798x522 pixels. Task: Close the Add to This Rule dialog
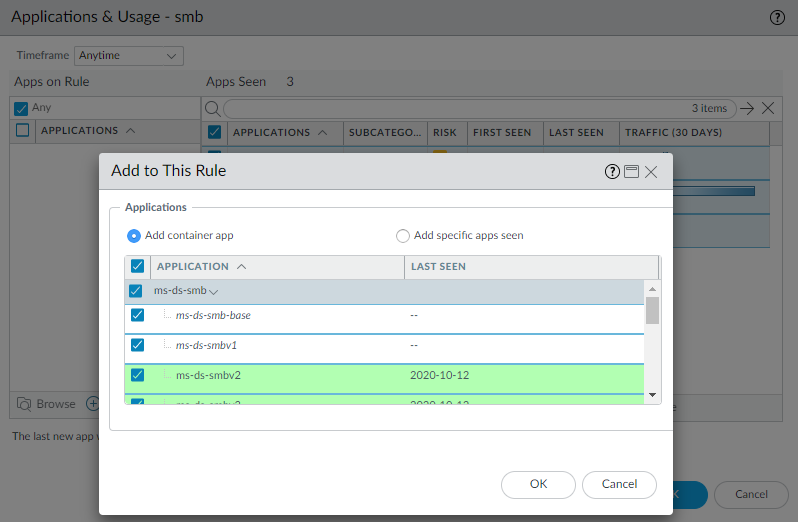point(651,172)
